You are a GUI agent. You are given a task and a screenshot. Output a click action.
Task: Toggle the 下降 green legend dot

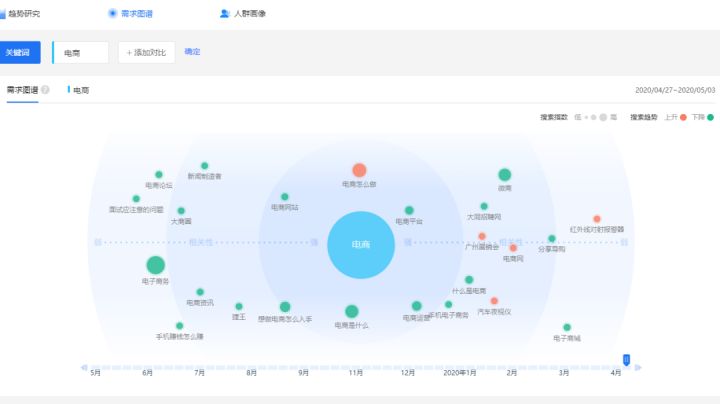pyautogui.click(x=710, y=117)
